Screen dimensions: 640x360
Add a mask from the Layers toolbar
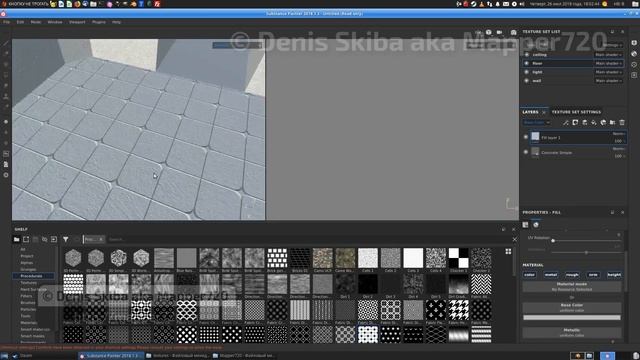[x=575, y=122]
